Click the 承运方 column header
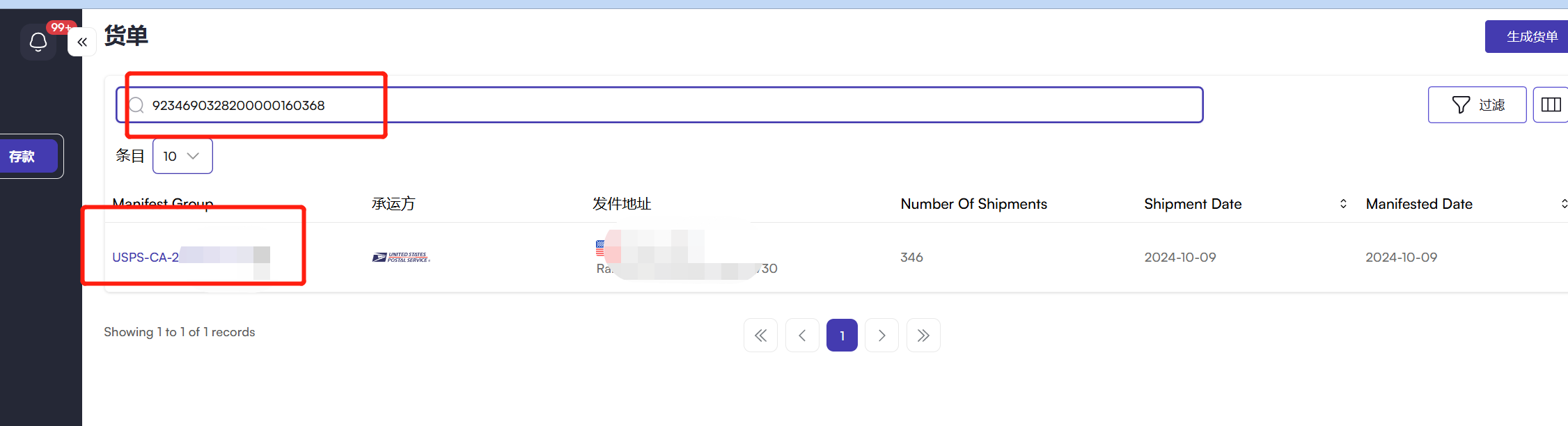This screenshot has height=426, width=1568. coord(393,204)
